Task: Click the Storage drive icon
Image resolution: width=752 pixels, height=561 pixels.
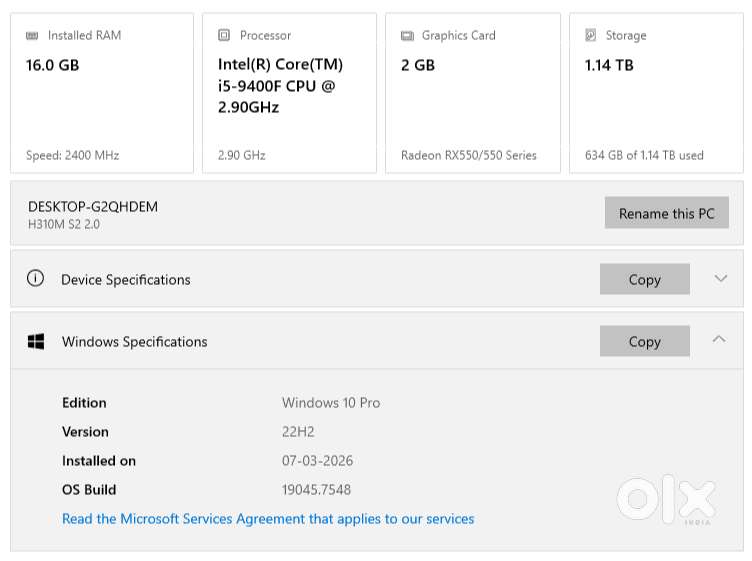Action: [x=591, y=35]
